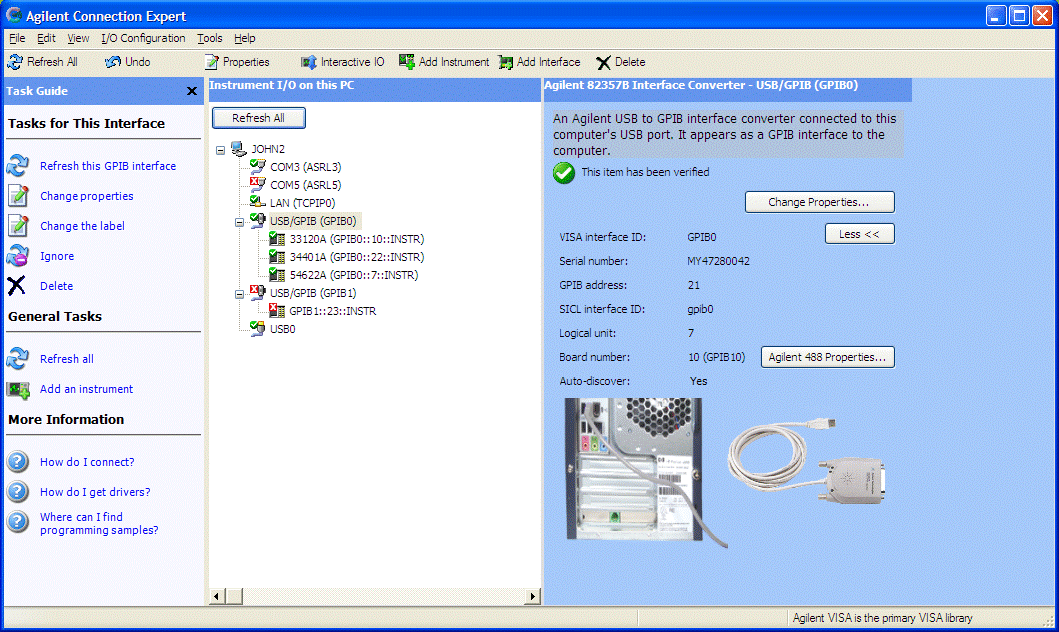Open the Tools menu
Viewport: 1059px width, 632px height.
(x=209, y=38)
